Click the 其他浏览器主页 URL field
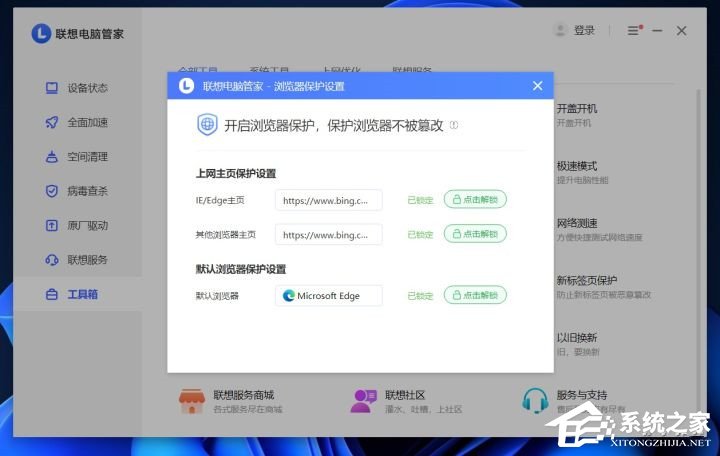Screen dimensions: 720x456 (329, 235)
